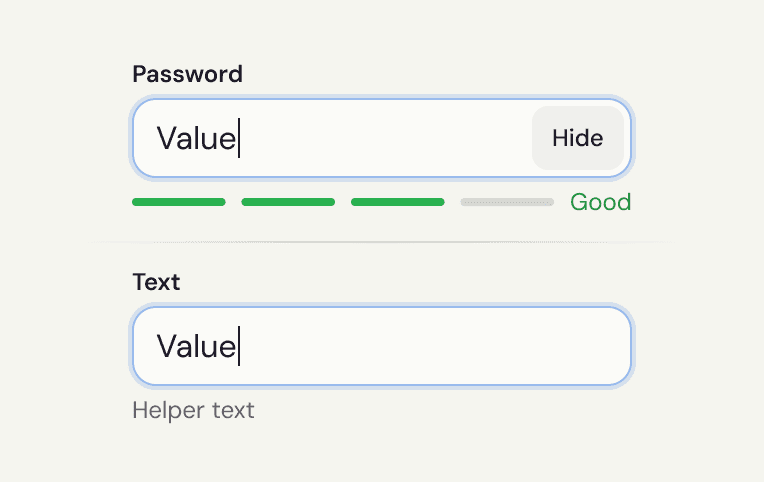Click the "Password" field label
Screen dimensions: 764x482
click(188, 74)
